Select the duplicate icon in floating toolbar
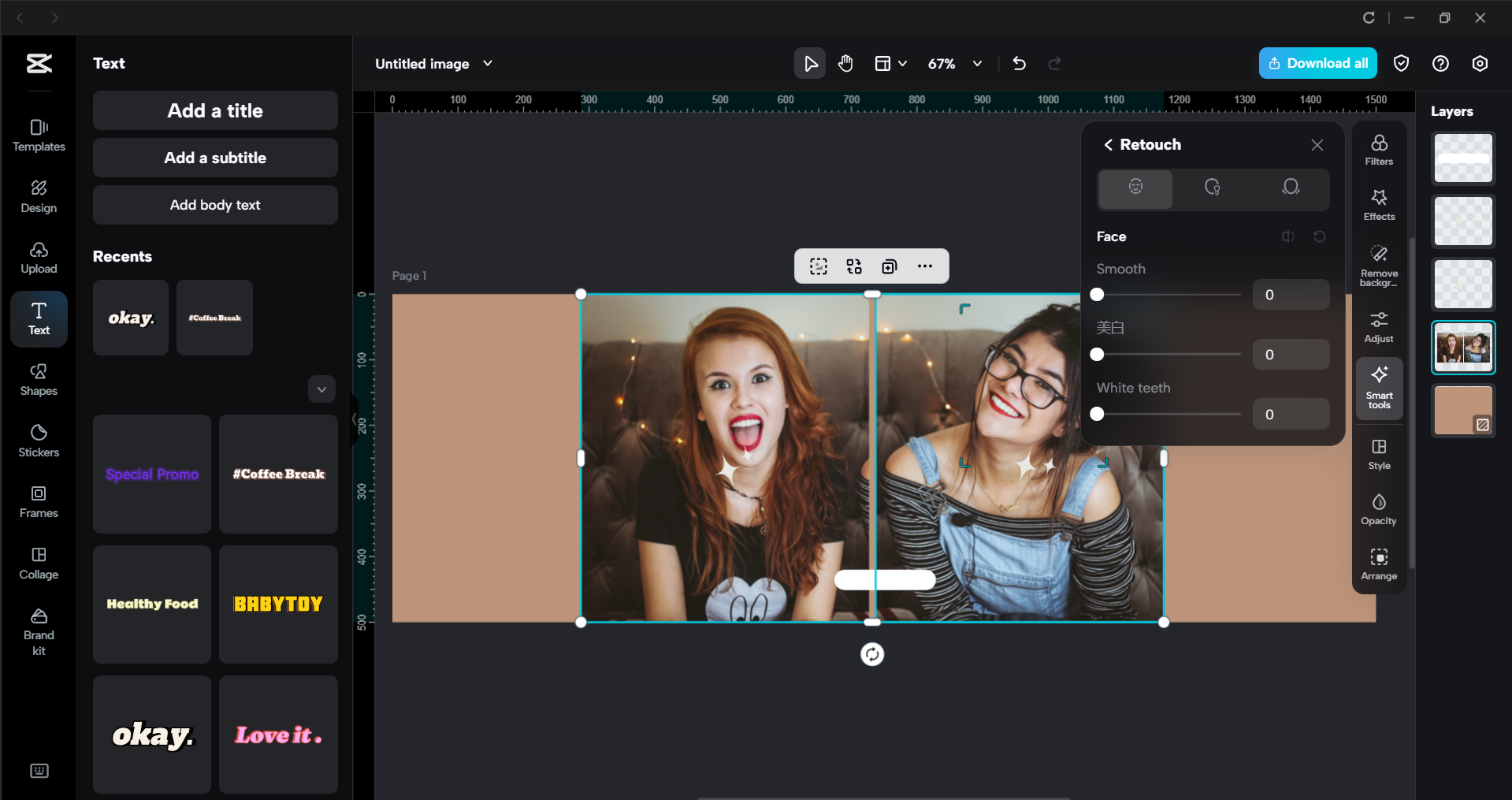 coord(889,266)
